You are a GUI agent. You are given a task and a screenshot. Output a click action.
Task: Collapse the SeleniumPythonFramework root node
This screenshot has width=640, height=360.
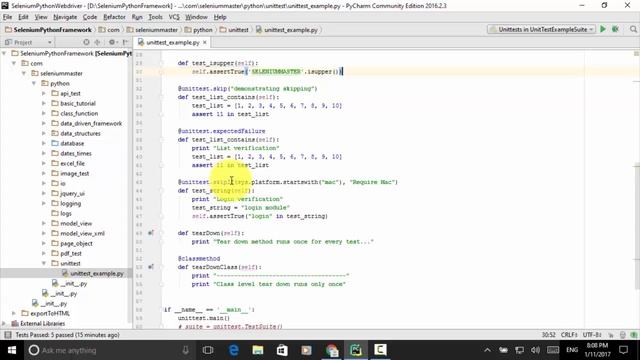click(4, 53)
